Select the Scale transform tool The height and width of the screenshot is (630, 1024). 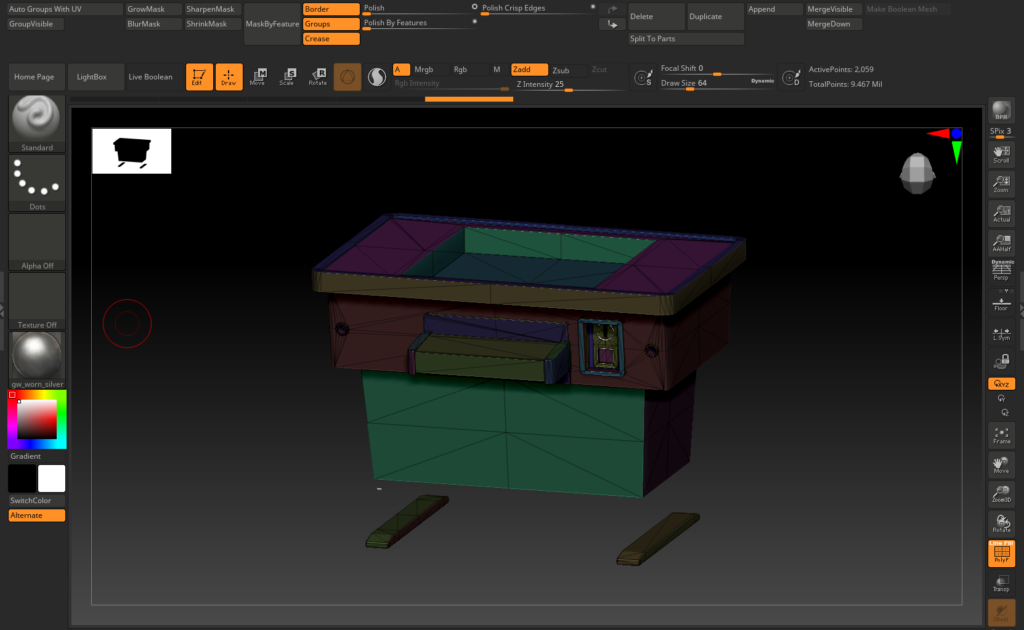(x=288, y=77)
